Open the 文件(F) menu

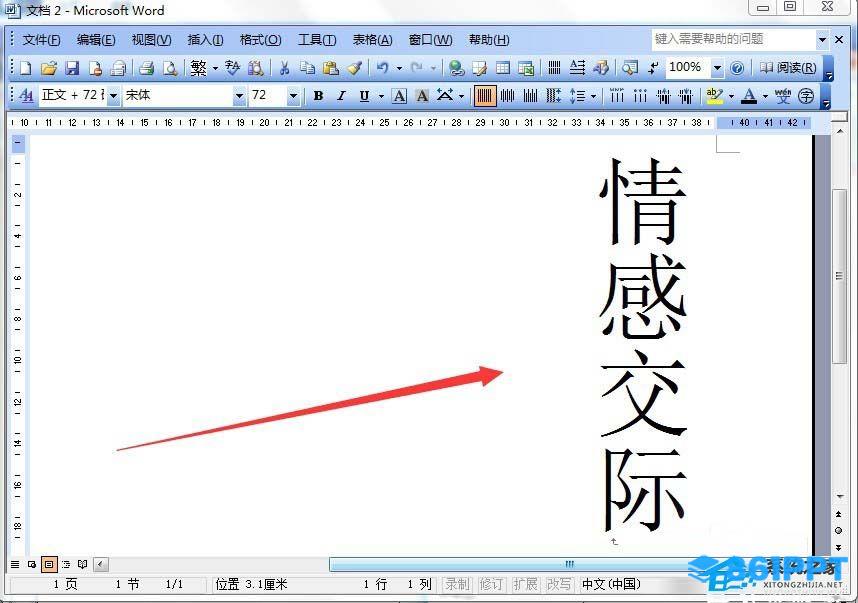click(41, 40)
